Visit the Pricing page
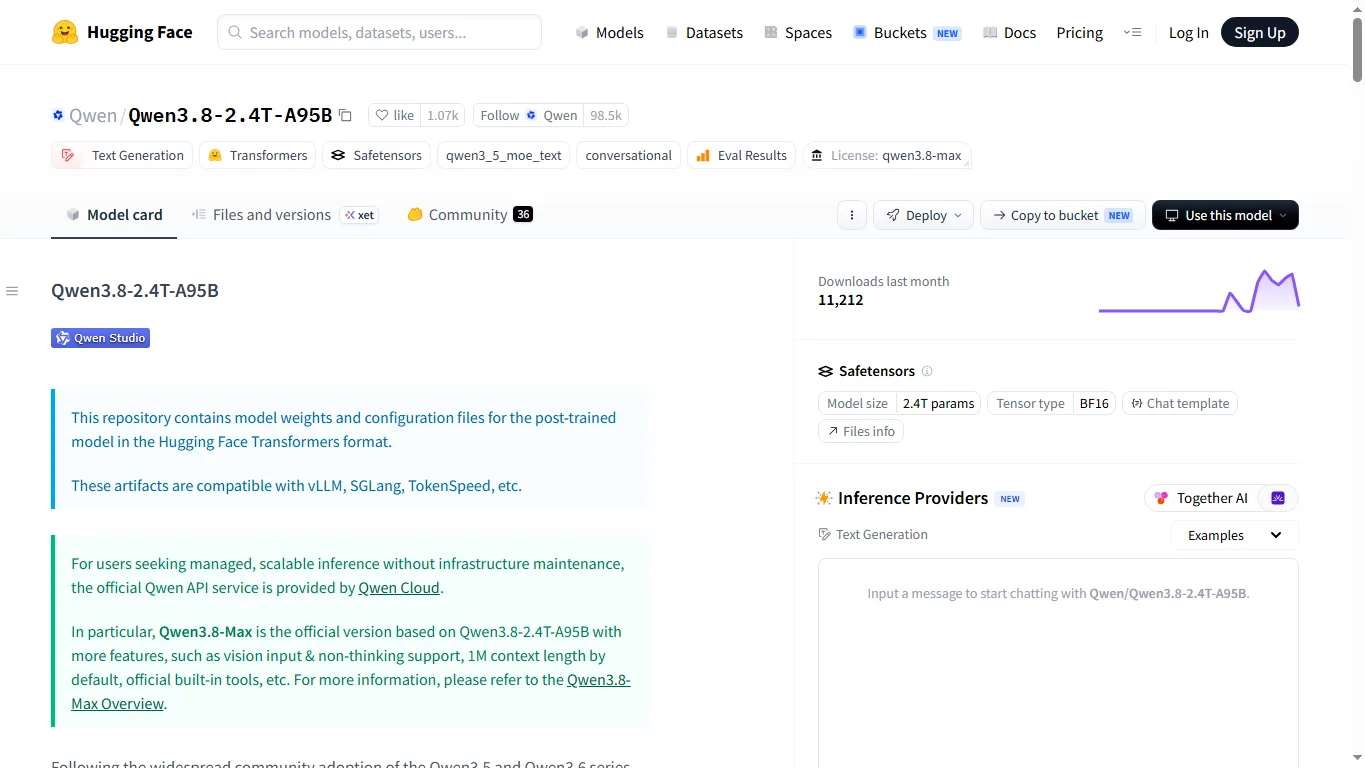1365x768 pixels. pyautogui.click(x=1079, y=32)
